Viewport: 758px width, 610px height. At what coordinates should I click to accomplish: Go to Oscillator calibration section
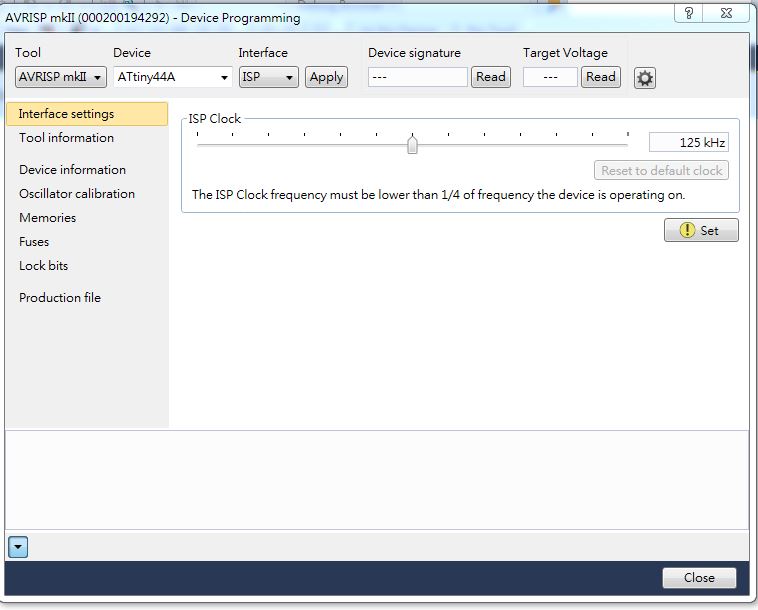(77, 194)
